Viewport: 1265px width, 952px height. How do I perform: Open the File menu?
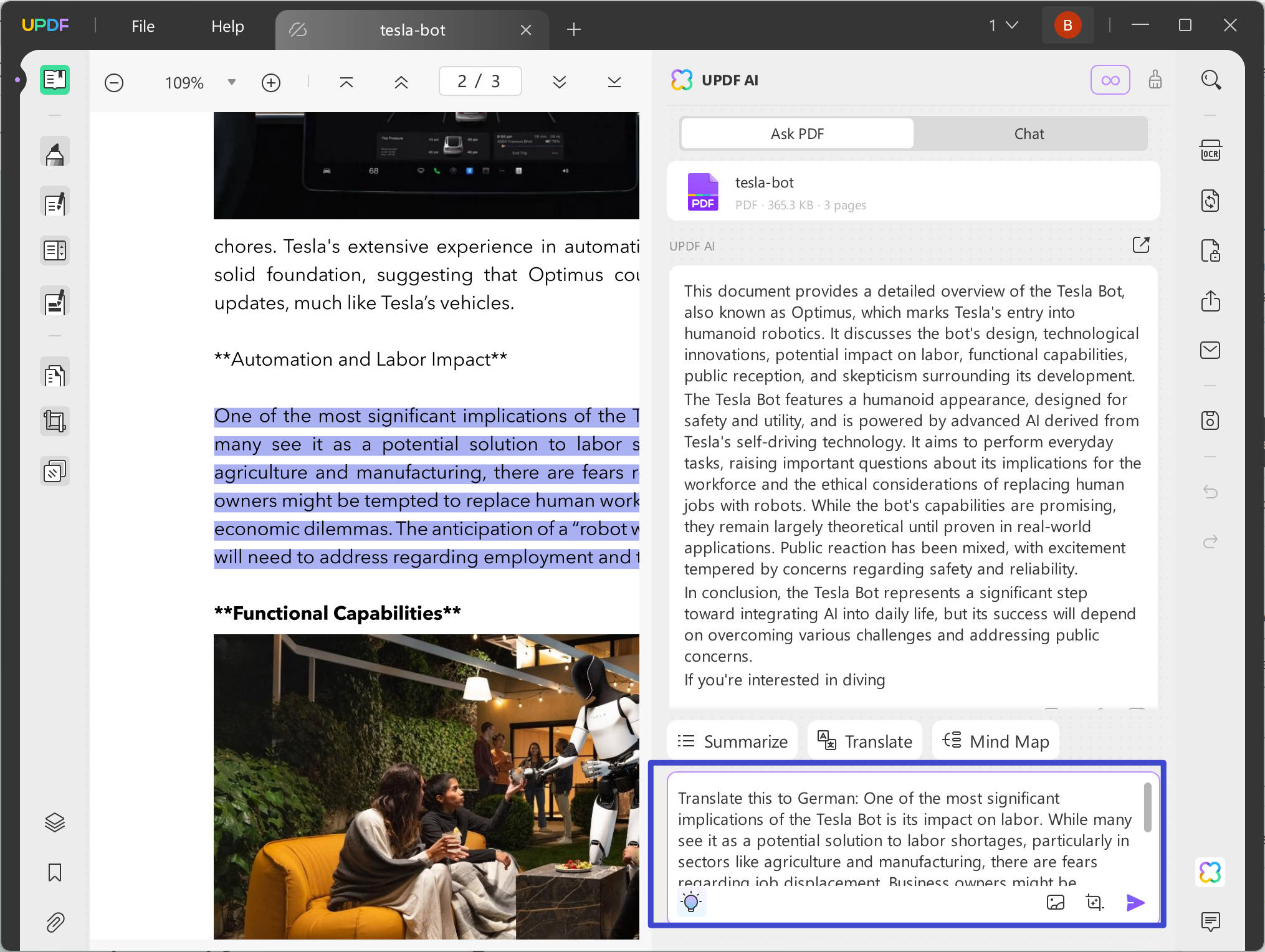(x=142, y=26)
